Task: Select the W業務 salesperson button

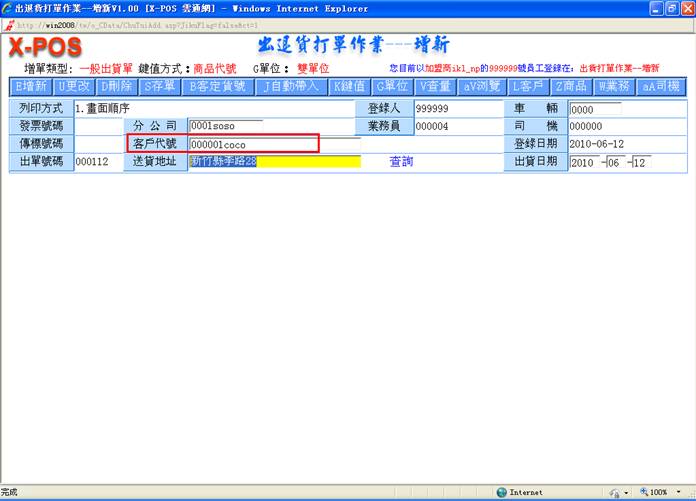Action: [614, 87]
